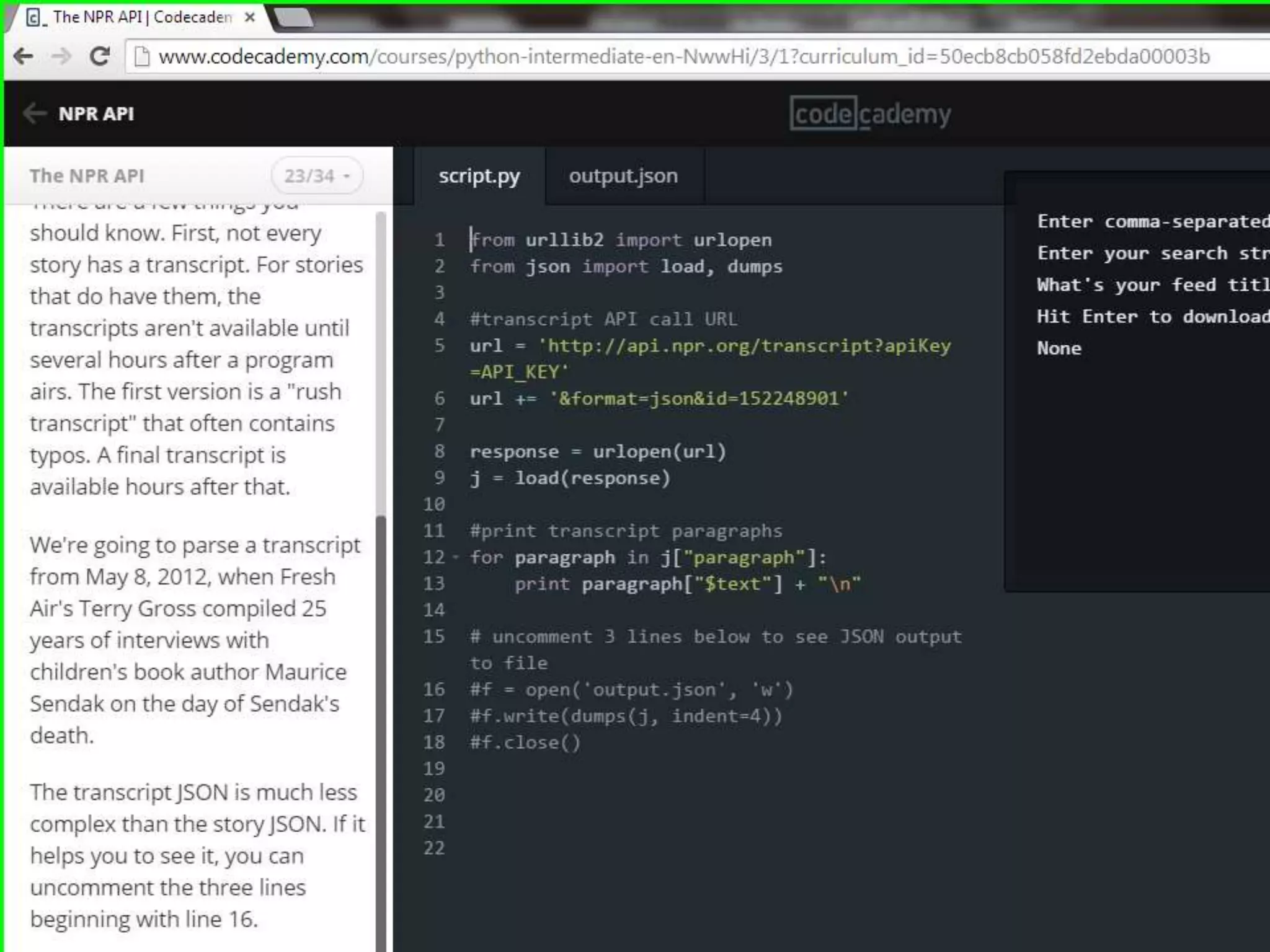Viewport: 1270px width, 952px height.
Task: Click the '&format=json&id=152248901' string
Action: pos(699,399)
